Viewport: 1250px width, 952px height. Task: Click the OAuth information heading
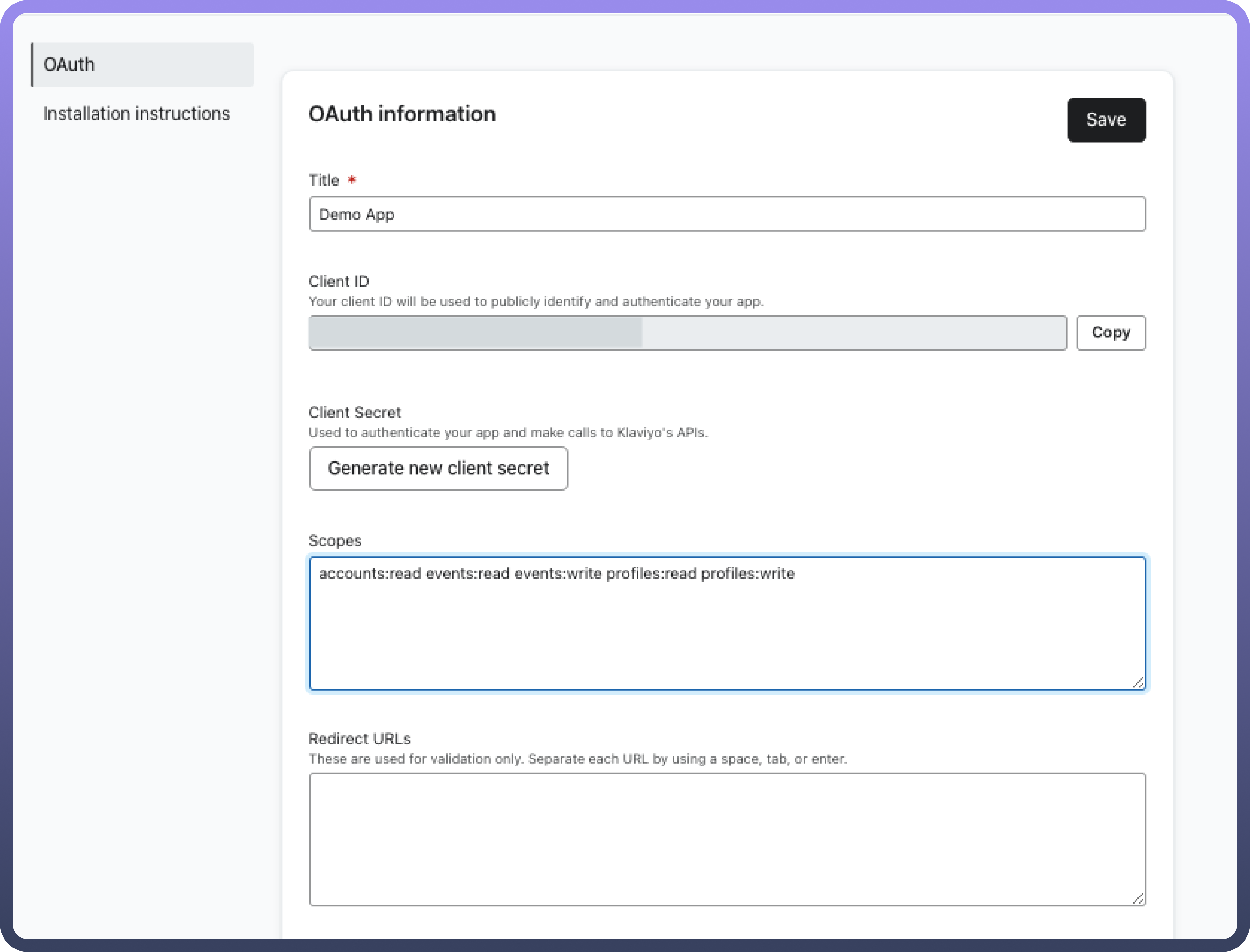point(402,114)
